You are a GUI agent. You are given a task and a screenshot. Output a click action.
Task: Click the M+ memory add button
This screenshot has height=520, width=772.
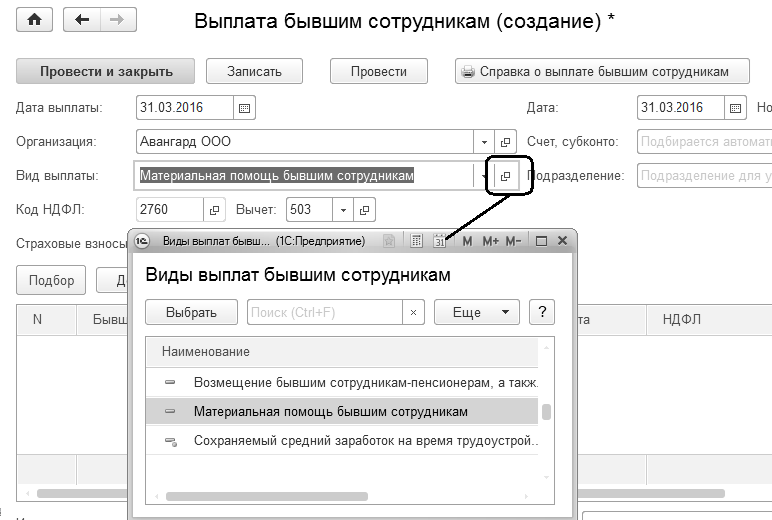pos(490,241)
